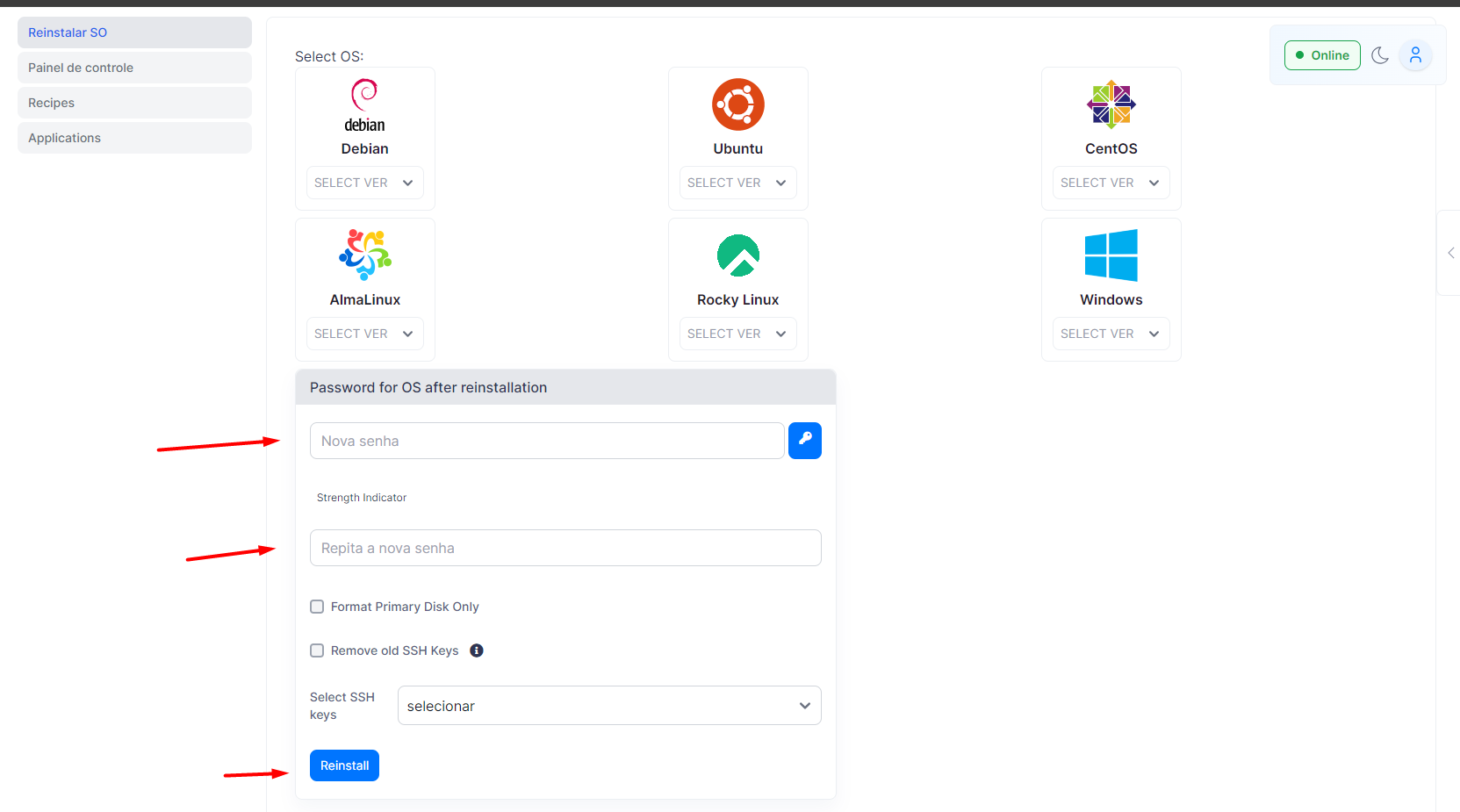This screenshot has width=1460, height=812.
Task: Click the CentOS logo
Action: [x=1111, y=104]
